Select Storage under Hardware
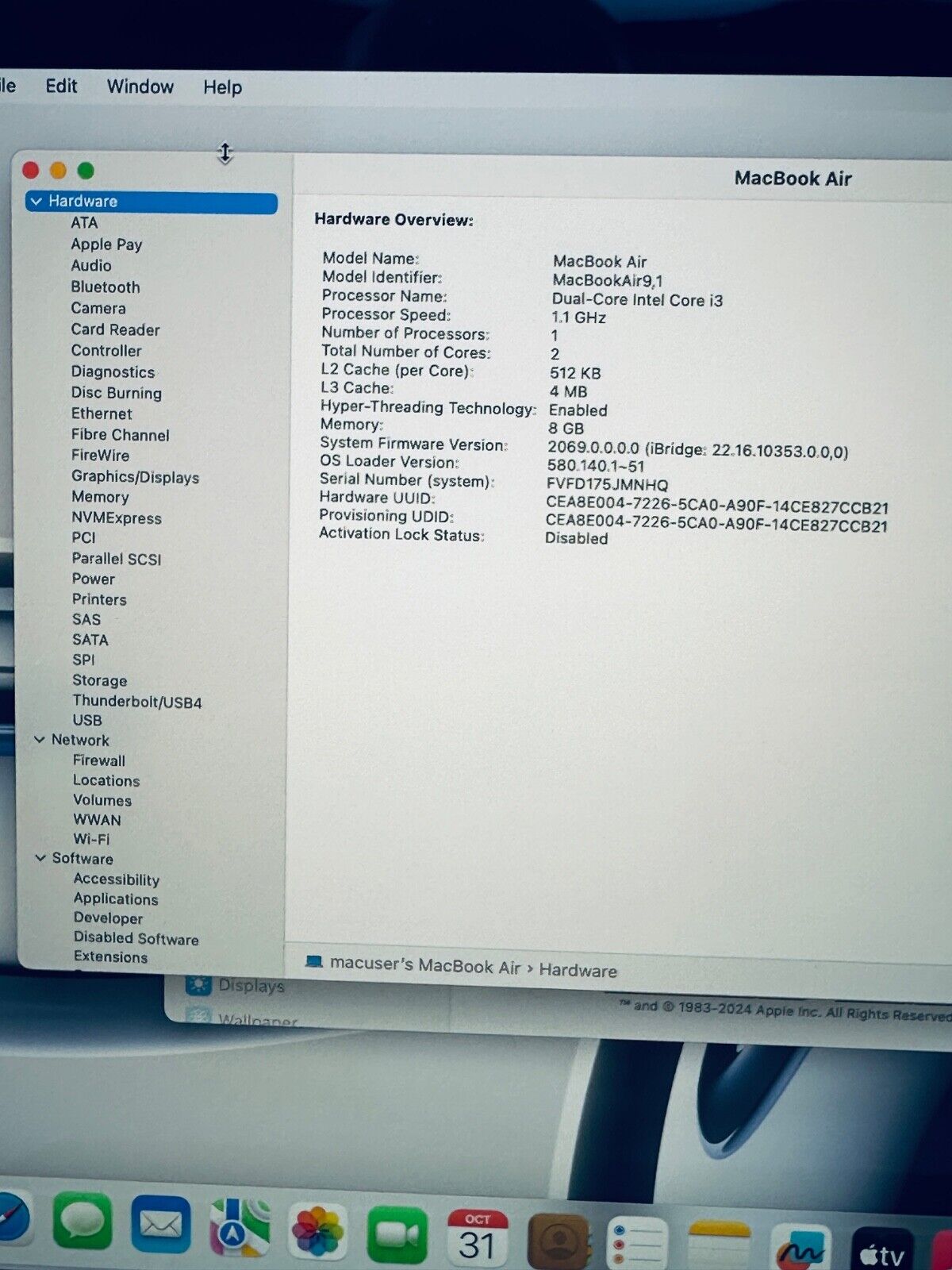The width and height of the screenshot is (952, 1270). point(99,681)
